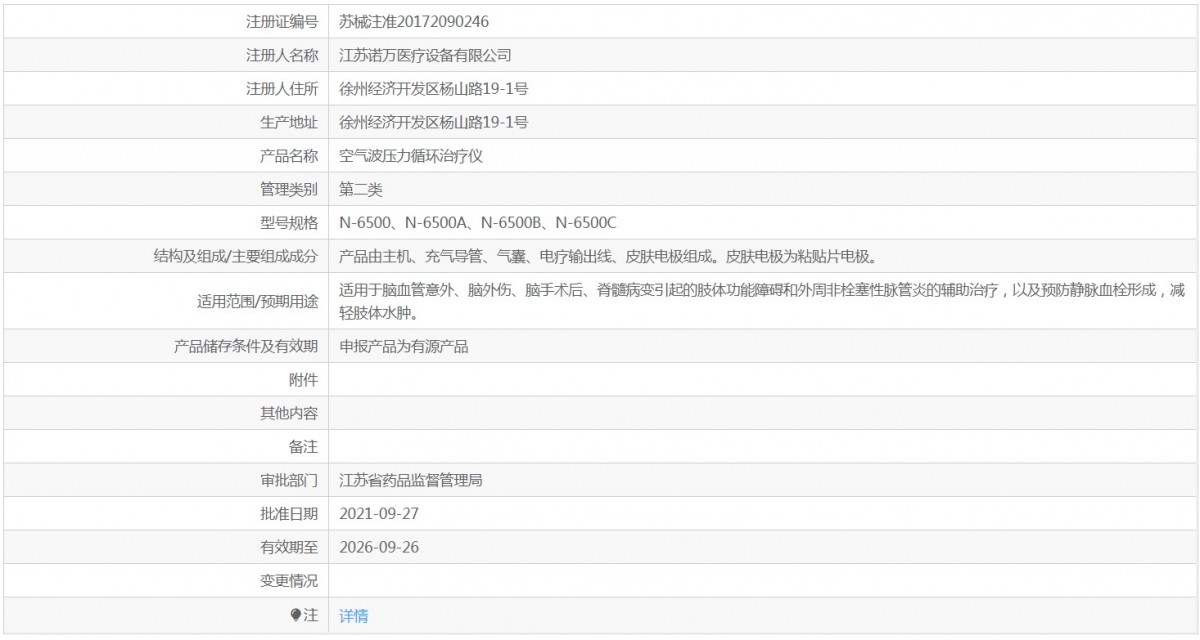
Task: Select registration number 苏械注准20172090246
Action: [x=414, y=21]
